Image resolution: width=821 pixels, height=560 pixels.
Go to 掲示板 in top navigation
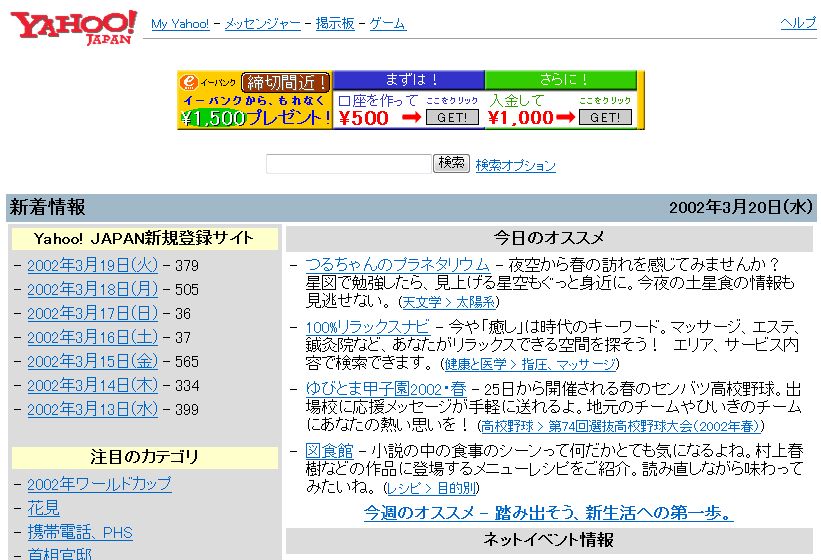[335, 24]
